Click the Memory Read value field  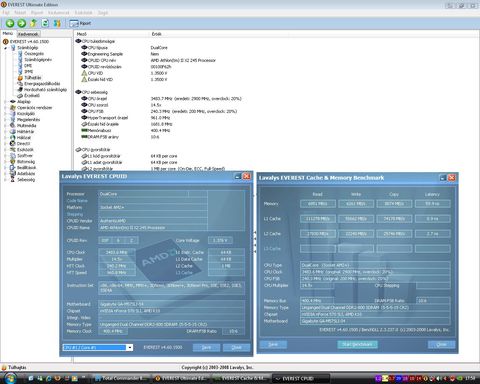(318, 204)
